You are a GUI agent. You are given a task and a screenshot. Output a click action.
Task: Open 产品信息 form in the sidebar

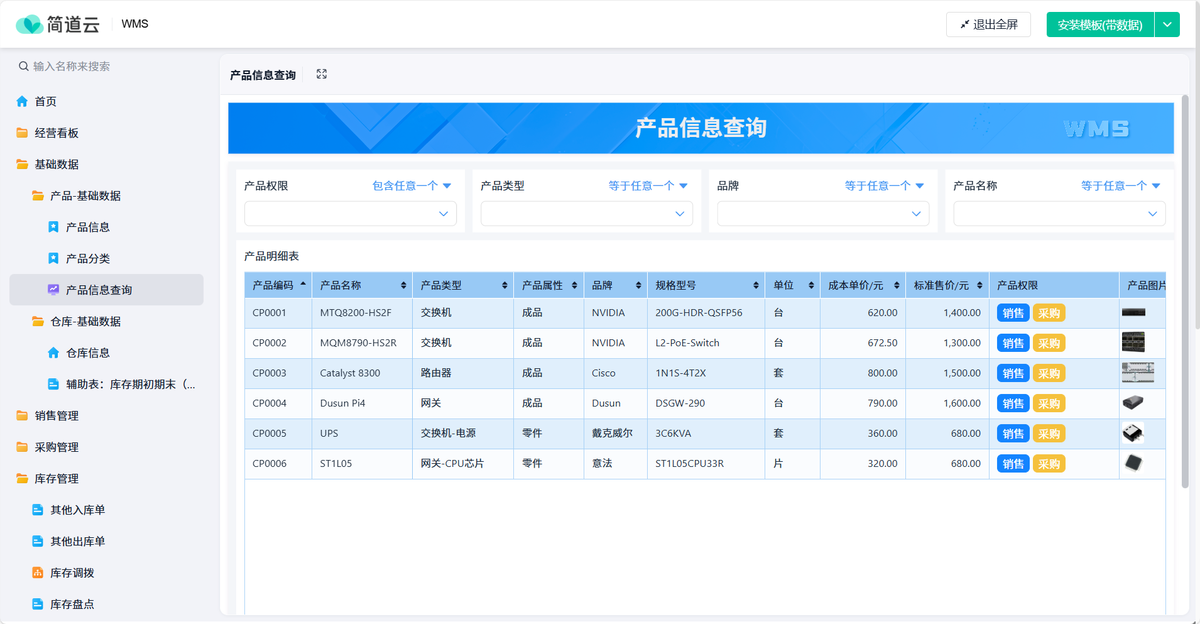tap(87, 227)
